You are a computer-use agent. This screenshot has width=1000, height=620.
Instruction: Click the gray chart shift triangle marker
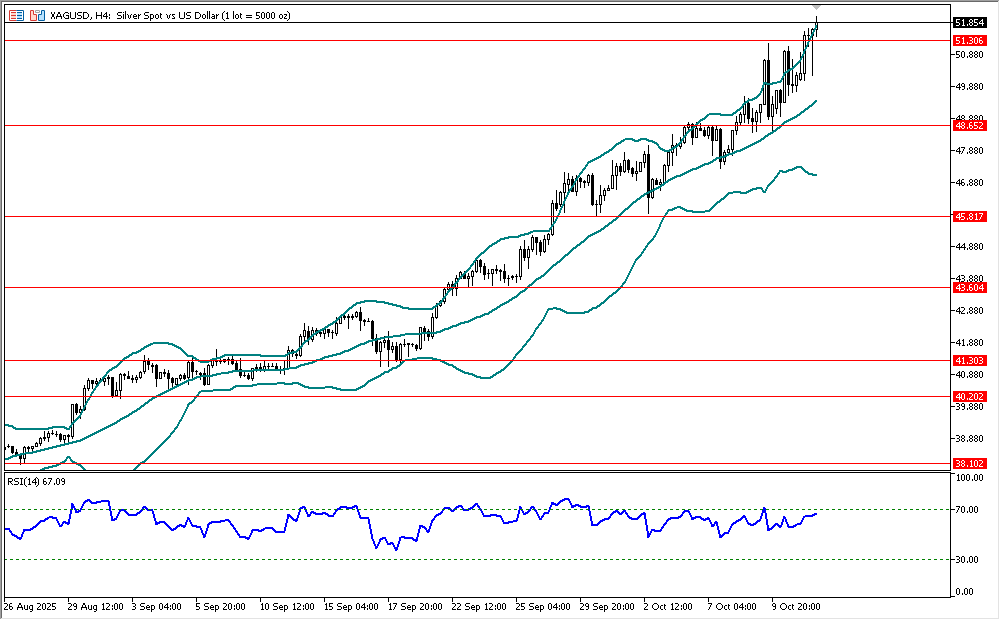click(x=817, y=8)
